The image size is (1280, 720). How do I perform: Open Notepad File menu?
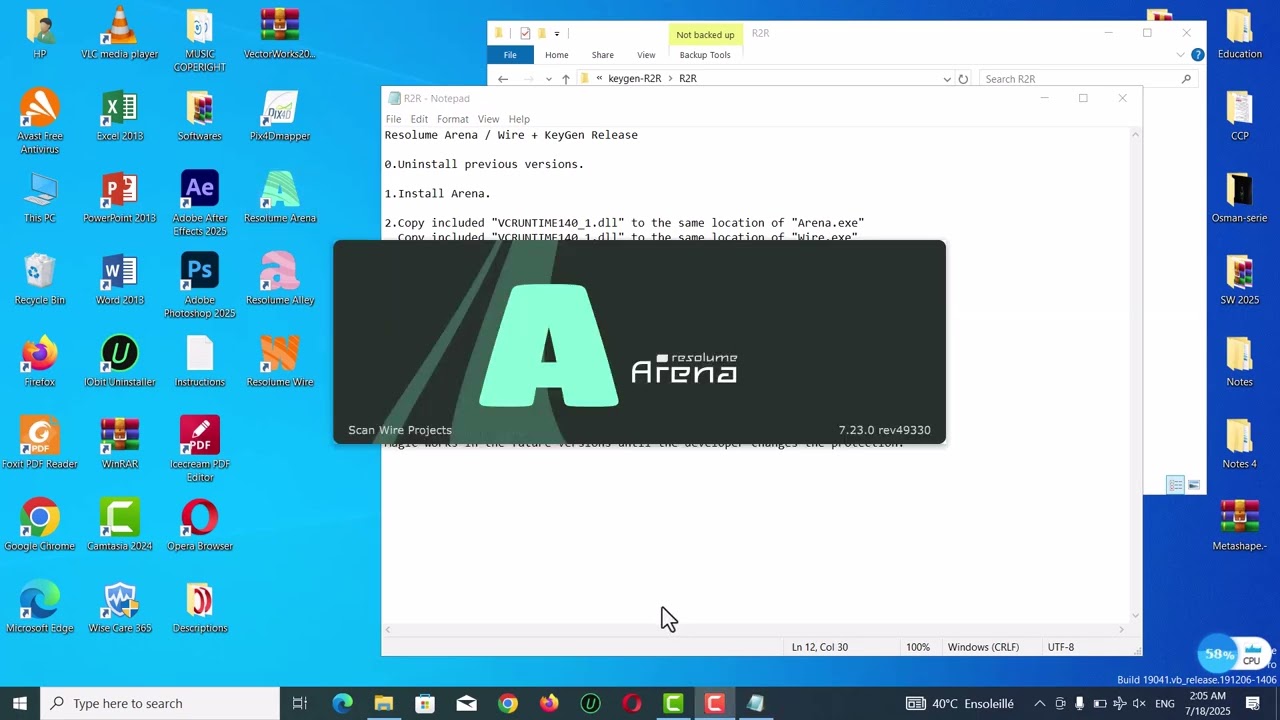pos(393,119)
